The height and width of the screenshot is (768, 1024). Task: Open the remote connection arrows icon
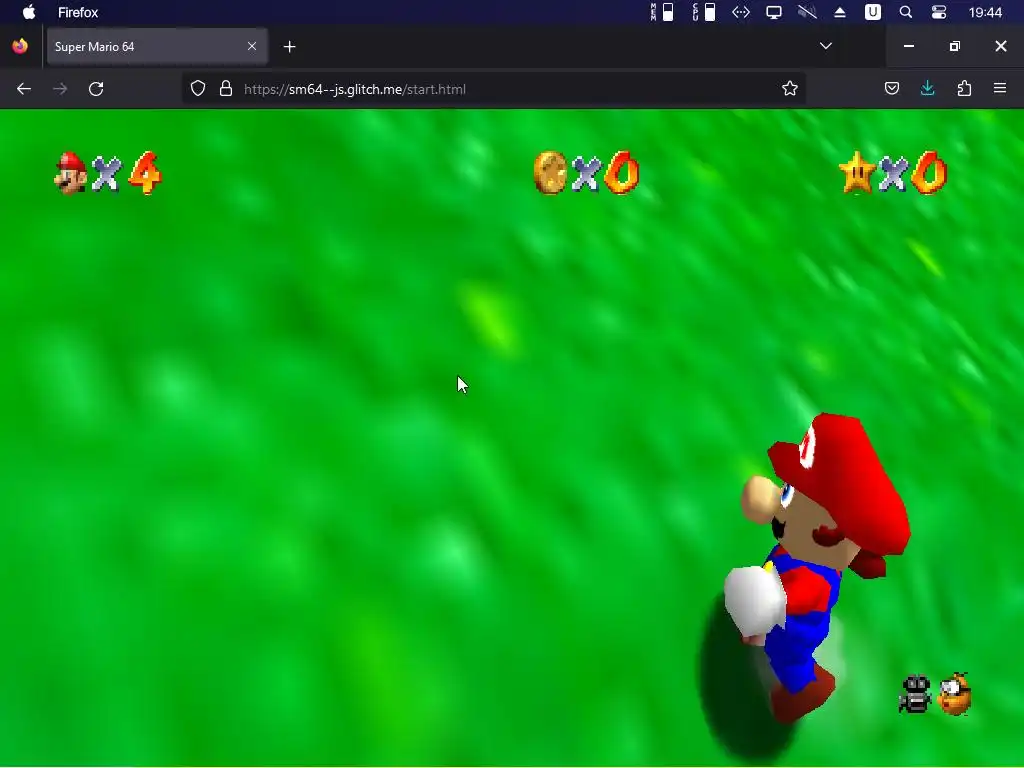click(741, 12)
